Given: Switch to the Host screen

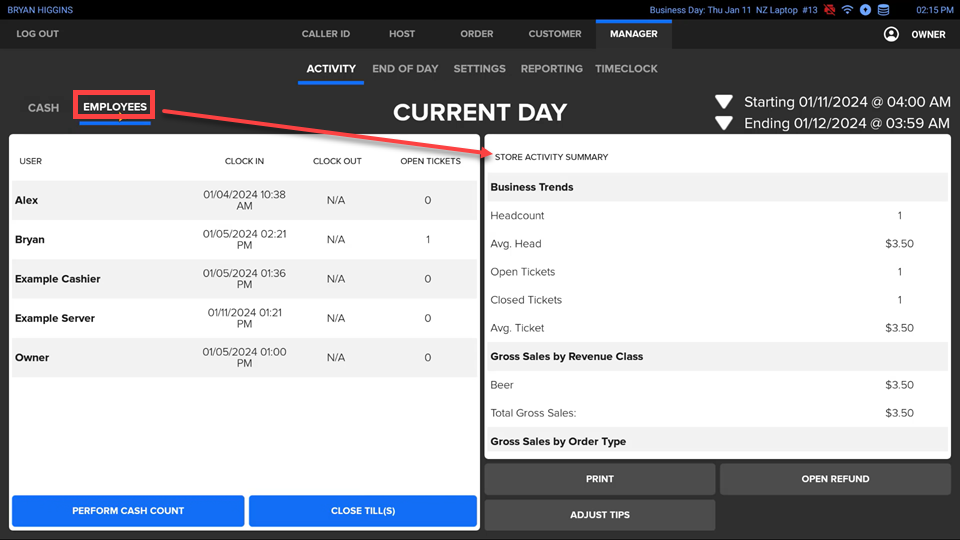Looking at the screenshot, I should [402, 34].
